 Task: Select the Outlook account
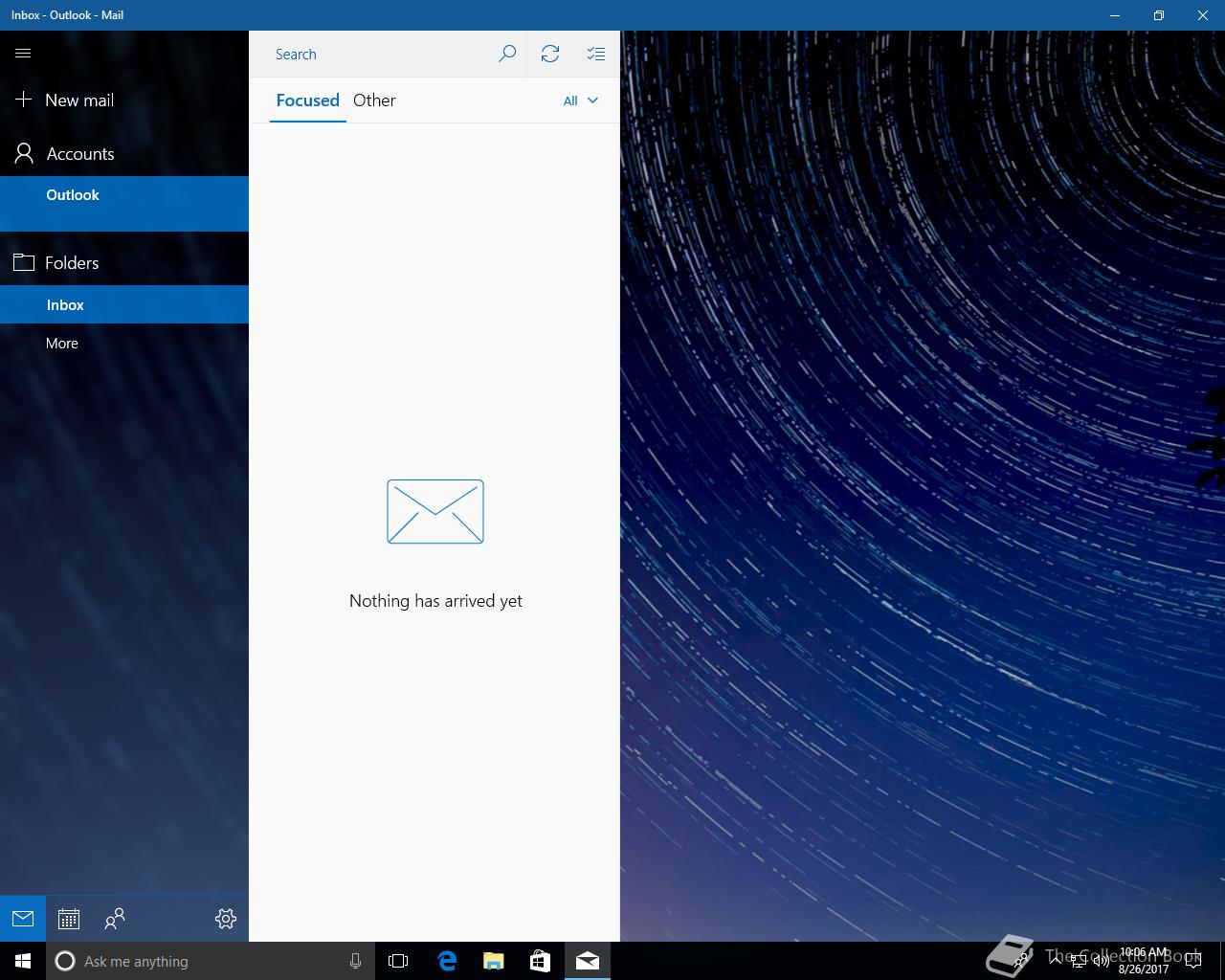(73, 195)
